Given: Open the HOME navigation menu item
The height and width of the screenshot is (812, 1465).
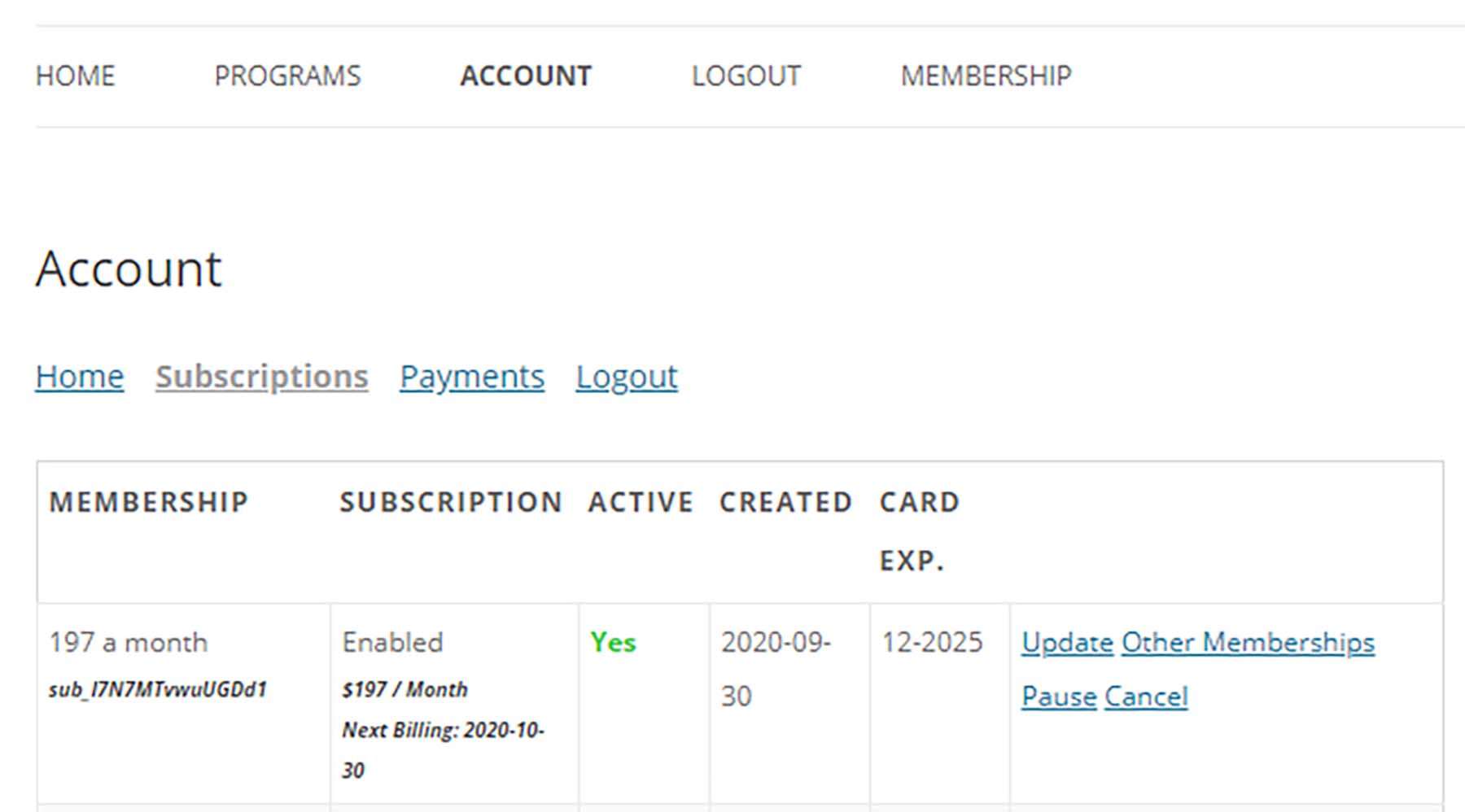Looking at the screenshot, I should pyautogui.click(x=75, y=76).
